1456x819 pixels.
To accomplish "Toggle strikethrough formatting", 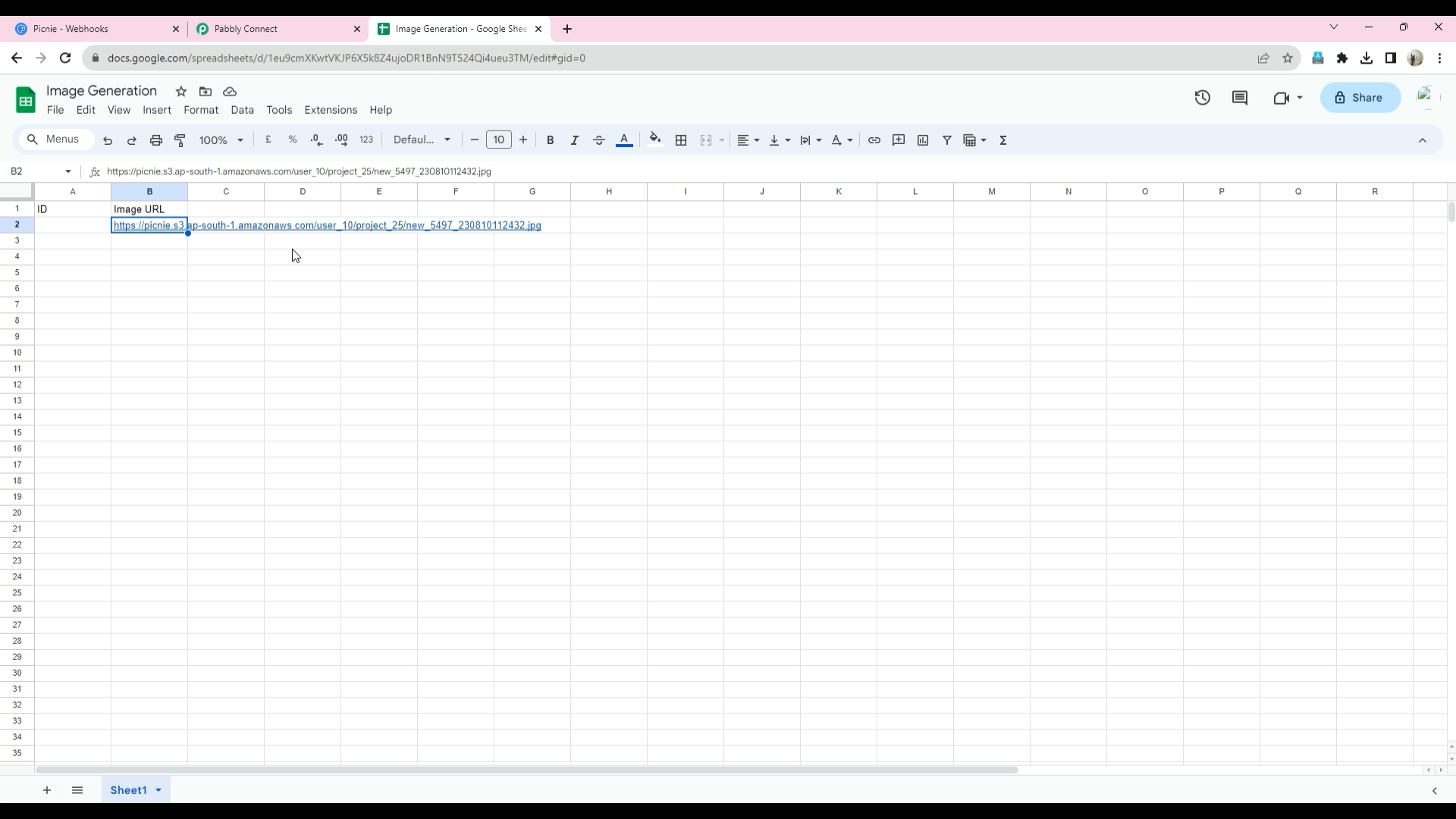I will [x=599, y=140].
